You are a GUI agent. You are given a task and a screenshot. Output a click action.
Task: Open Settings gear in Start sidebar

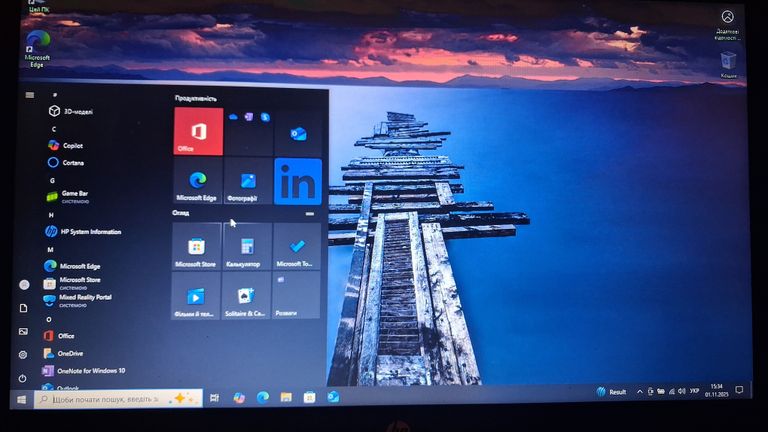pos(23,354)
